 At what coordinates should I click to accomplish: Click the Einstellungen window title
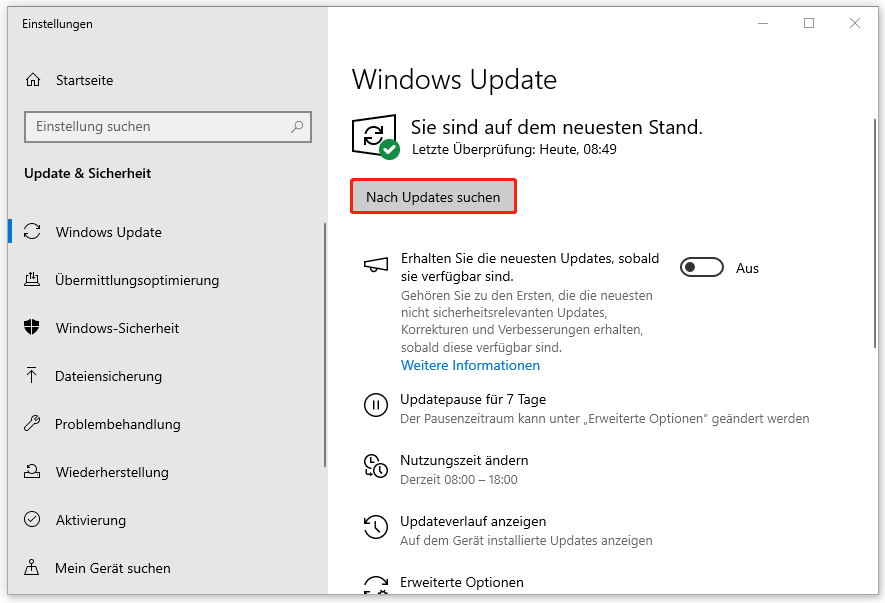57,24
